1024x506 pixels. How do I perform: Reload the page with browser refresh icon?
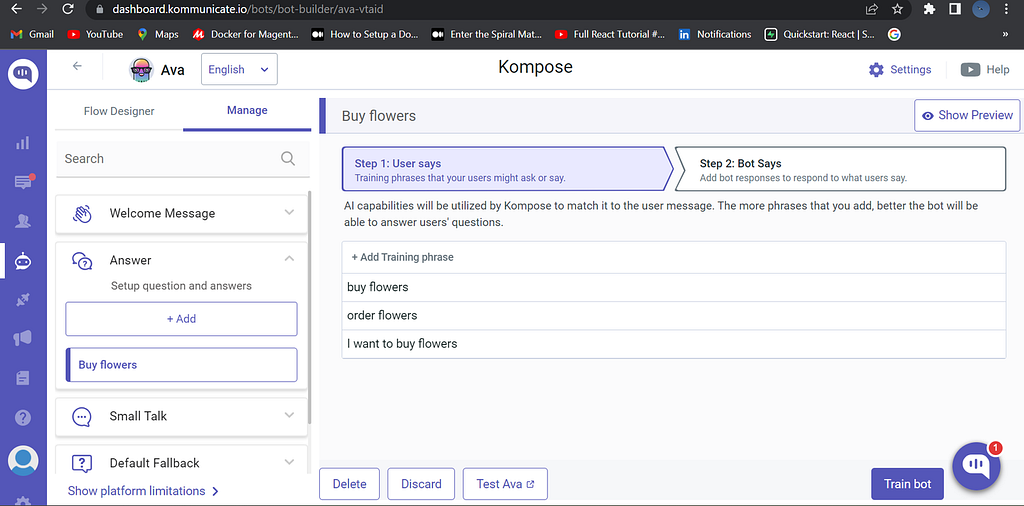click(67, 9)
